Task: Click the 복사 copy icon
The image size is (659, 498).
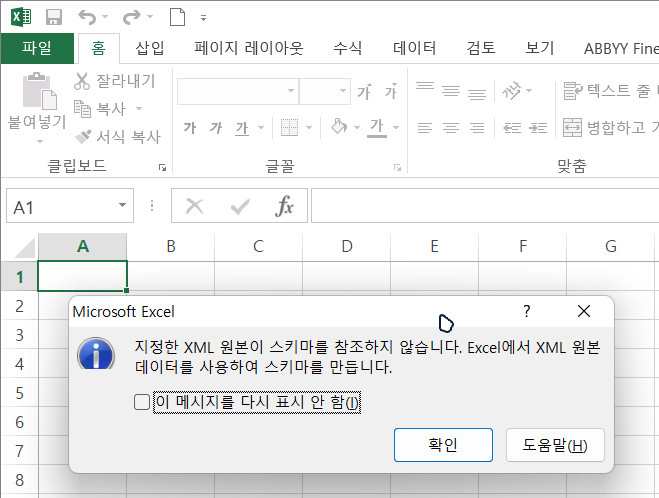Action: coord(82,109)
